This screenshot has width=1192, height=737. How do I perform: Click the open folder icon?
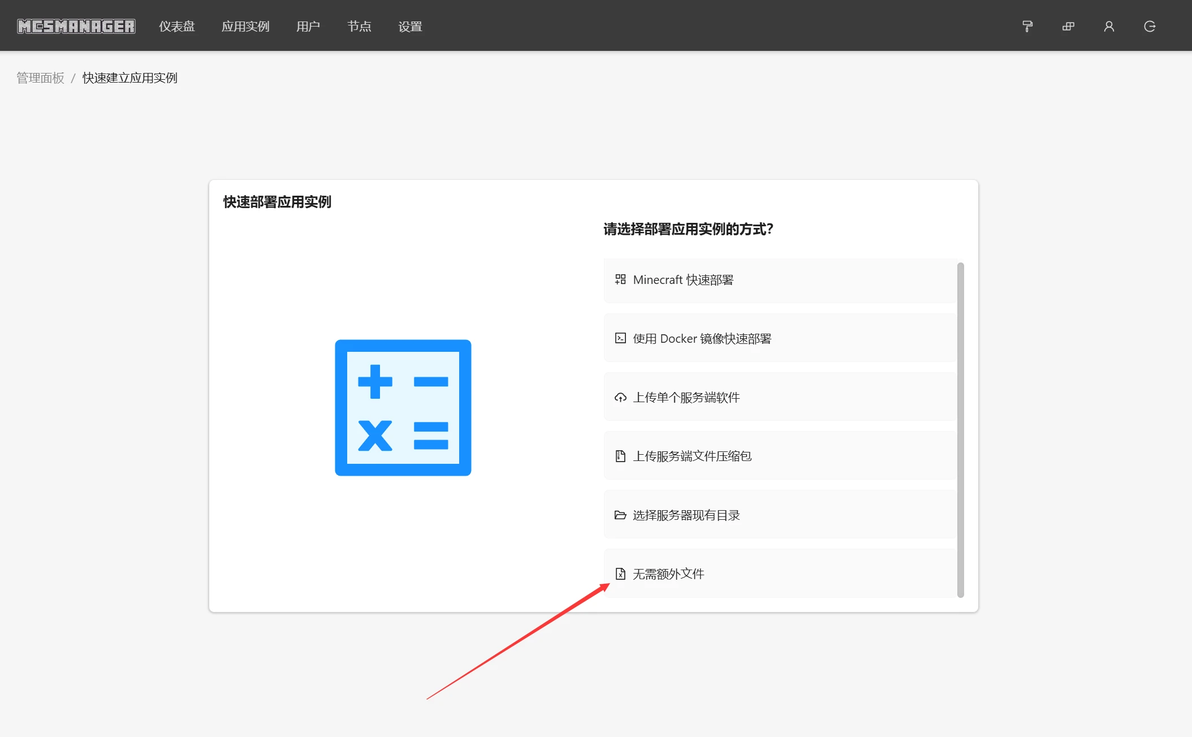tap(620, 515)
